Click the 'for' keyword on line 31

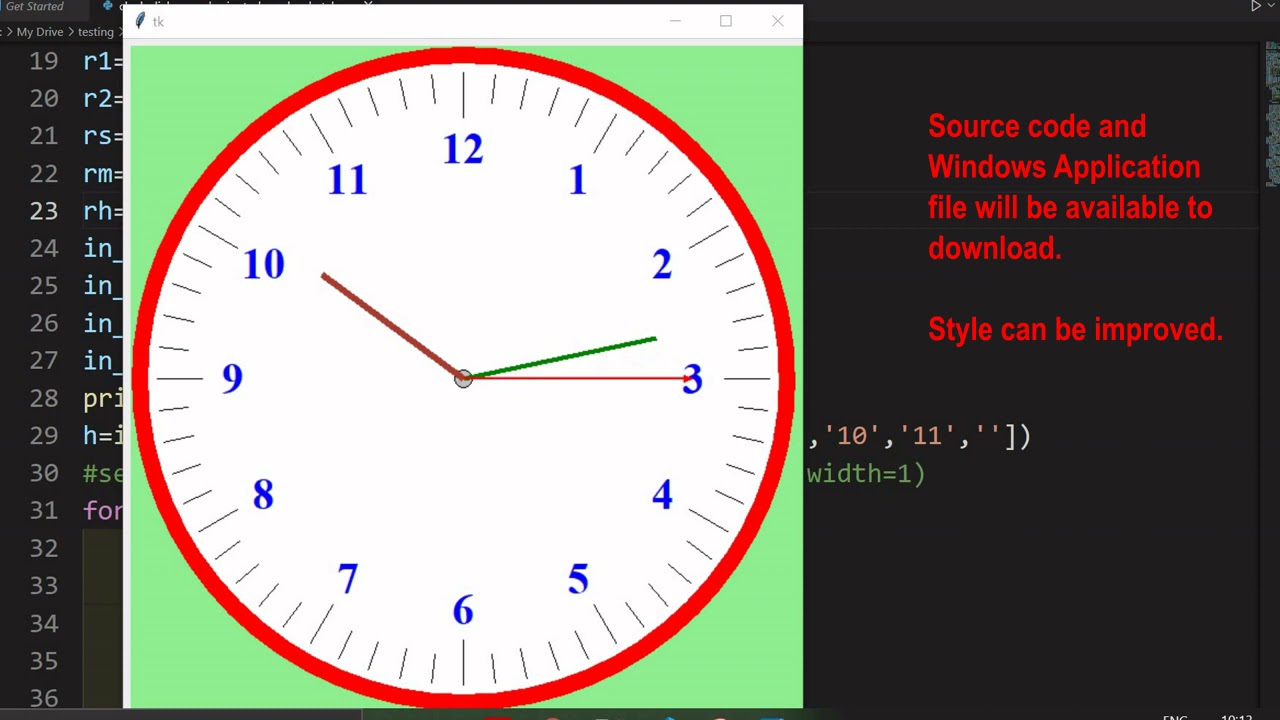(x=103, y=511)
